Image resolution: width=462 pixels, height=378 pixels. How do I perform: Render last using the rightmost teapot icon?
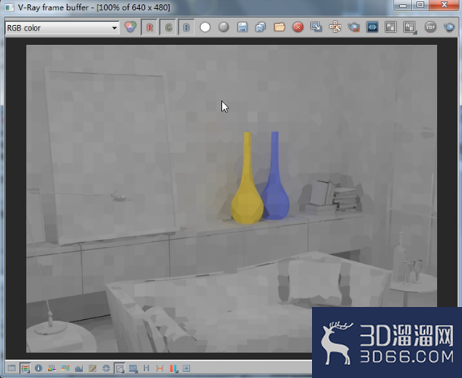pos(449,27)
